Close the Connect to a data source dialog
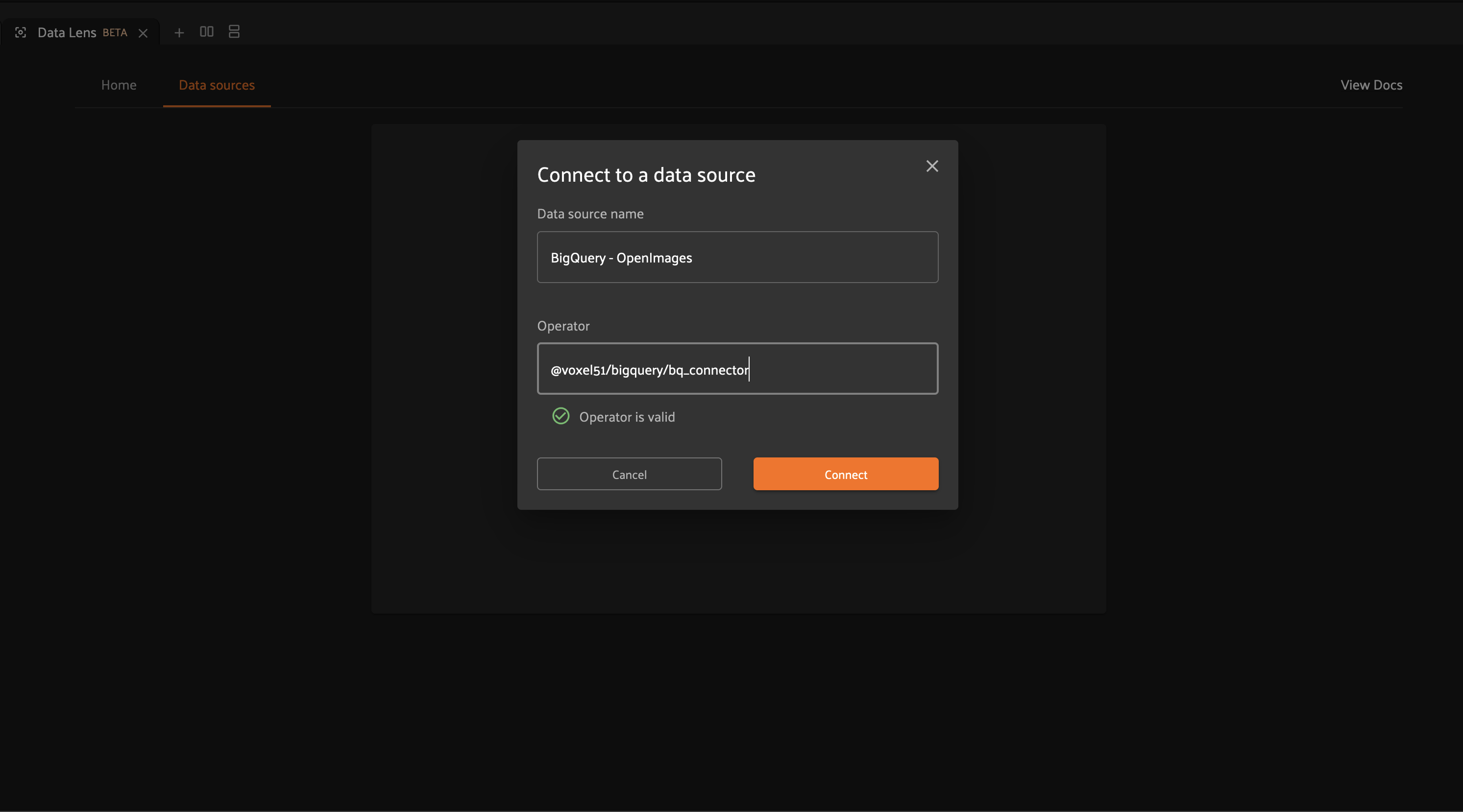Image resolution: width=1463 pixels, height=812 pixels. pos(932,166)
